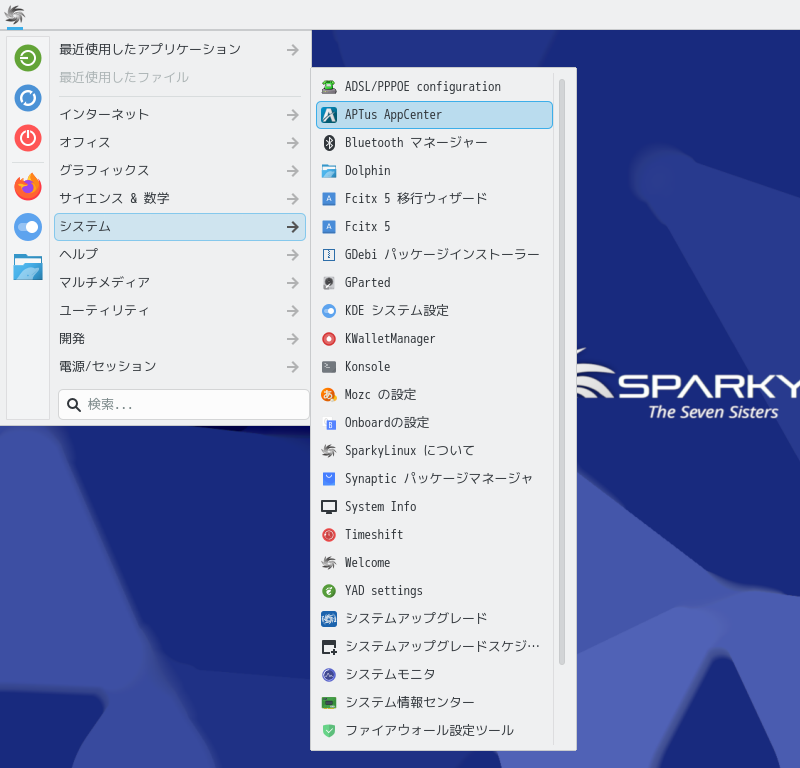Viewport: 800px width, 768px height.
Task: Select the システム menu category
Action: click(x=180, y=227)
